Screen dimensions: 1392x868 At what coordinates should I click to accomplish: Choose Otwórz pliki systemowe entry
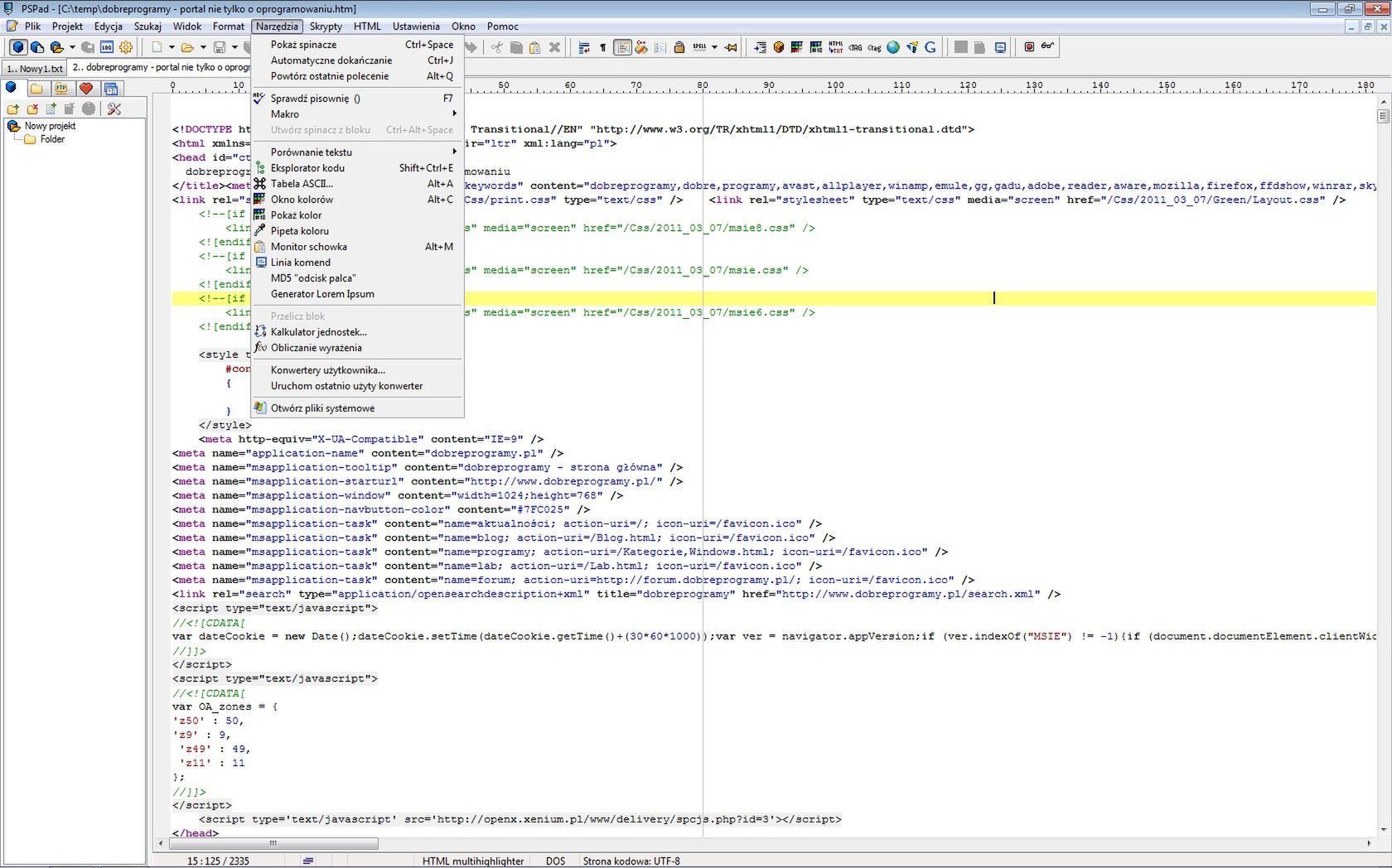(x=357, y=408)
